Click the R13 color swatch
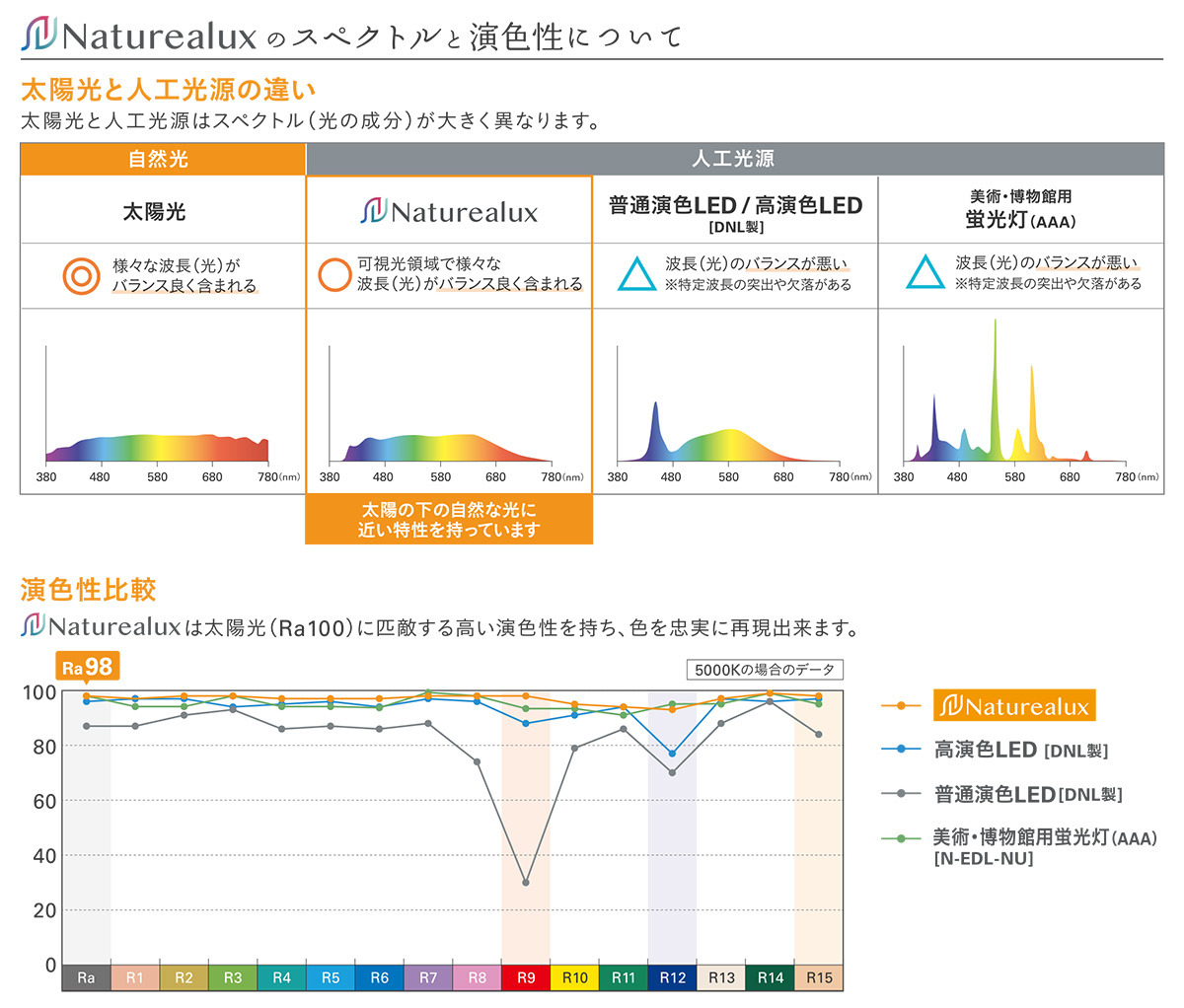This screenshot has width=1184, height=1008. 721,977
